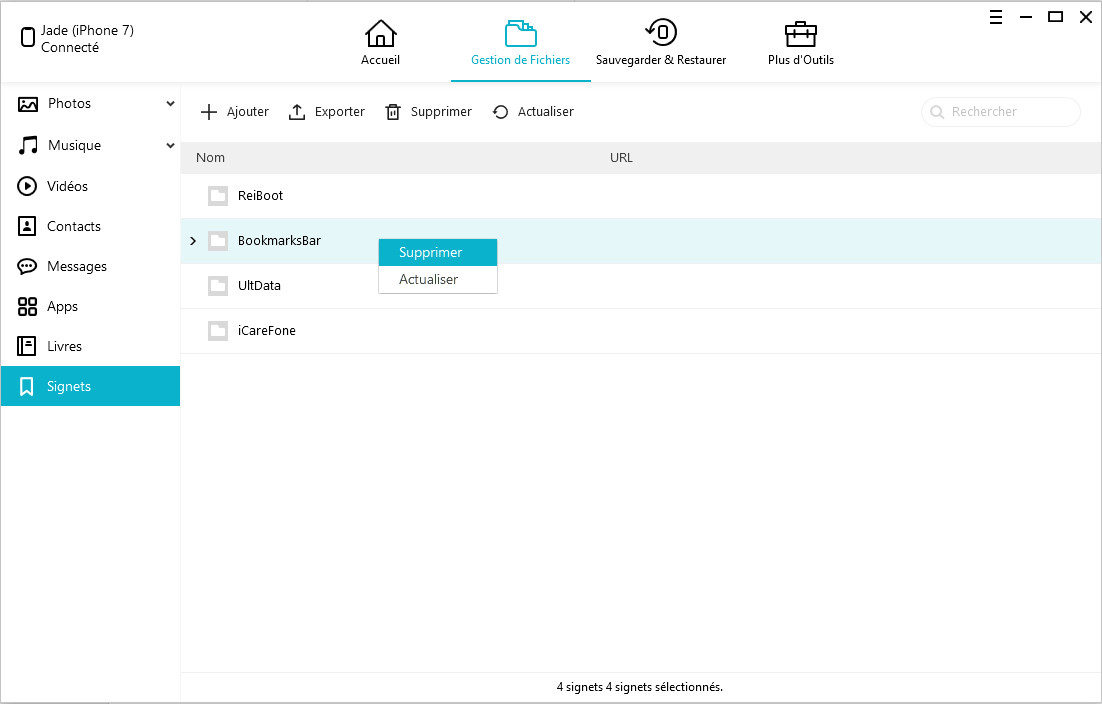Click the Jade (iPhone 7) device label
The height and width of the screenshot is (704, 1102).
[87, 30]
